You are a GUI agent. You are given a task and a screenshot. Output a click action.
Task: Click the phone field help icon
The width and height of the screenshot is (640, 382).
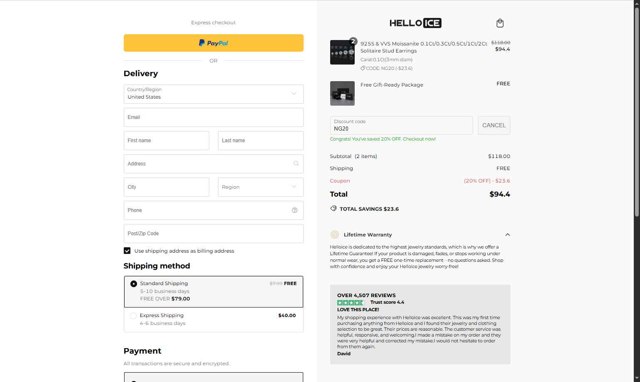coord(295,210)
